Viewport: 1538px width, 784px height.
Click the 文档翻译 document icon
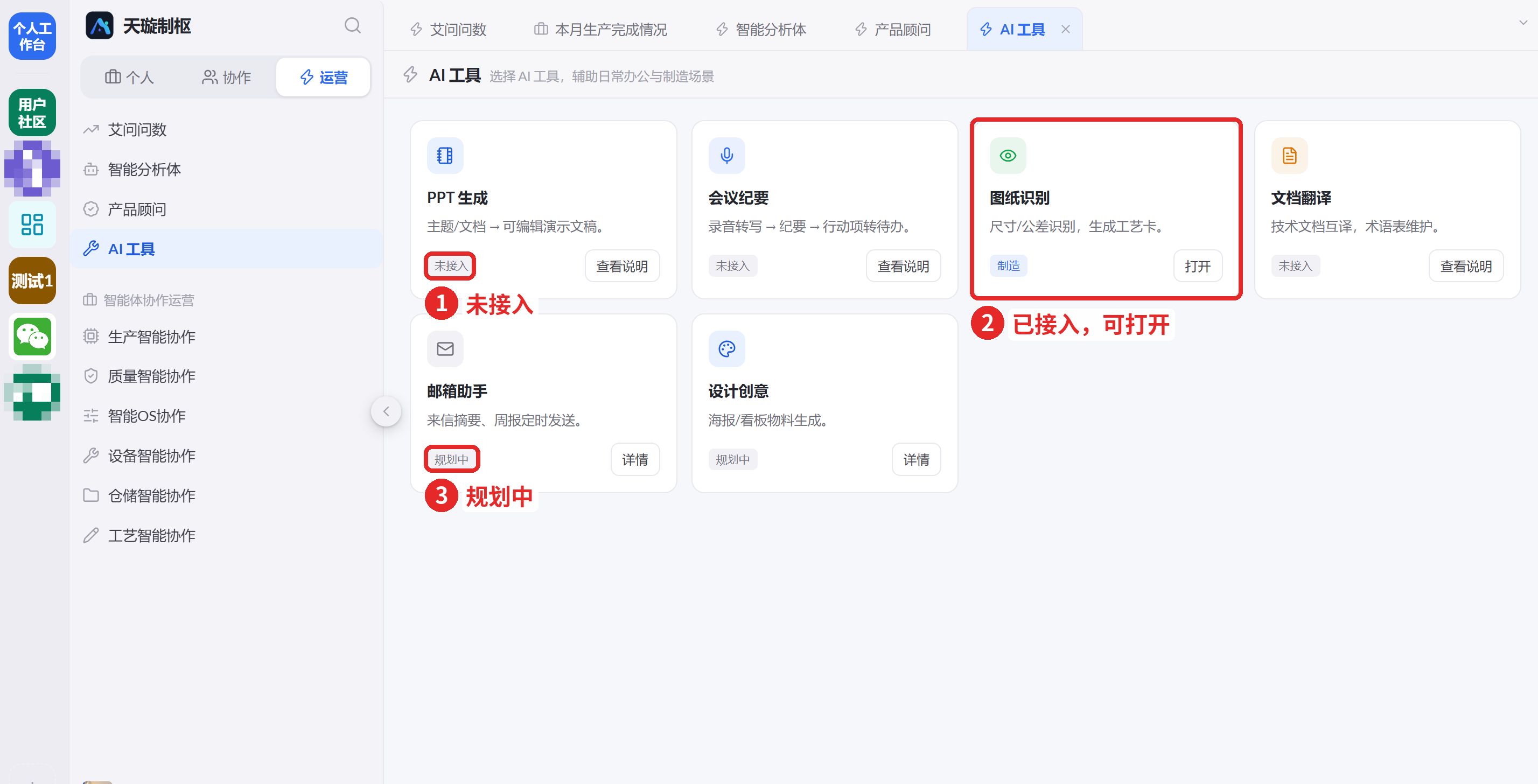[x=1290, y=156]
